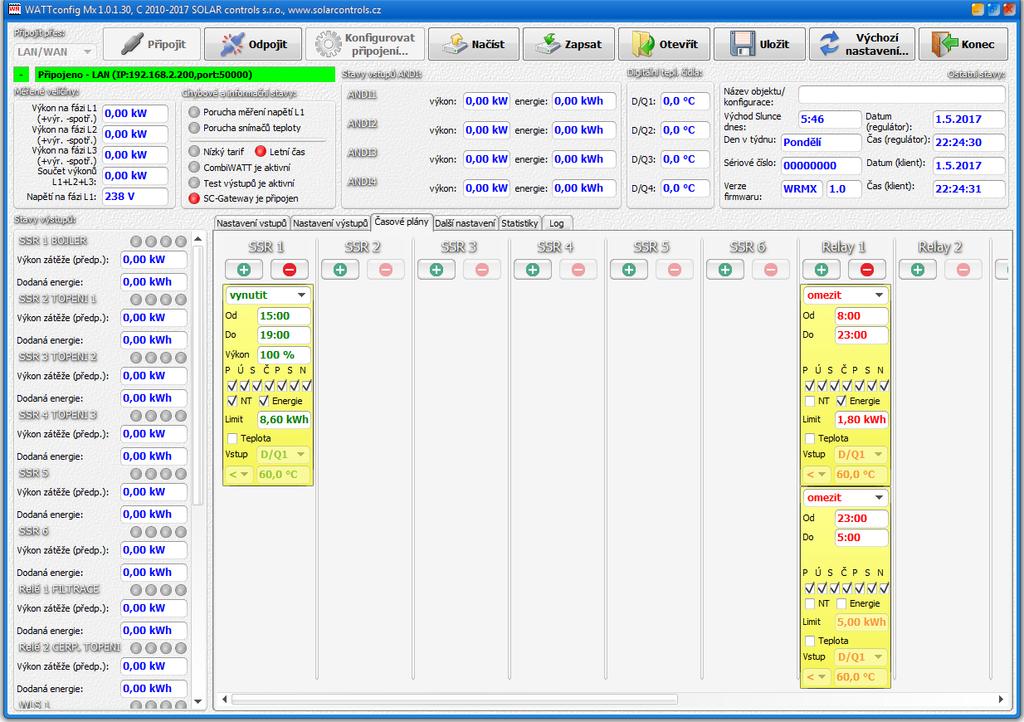Screen dimensions: 1024x722
Task: Enable Teplota in first Relay 1 plan
Action: click(x=810, y=438)
